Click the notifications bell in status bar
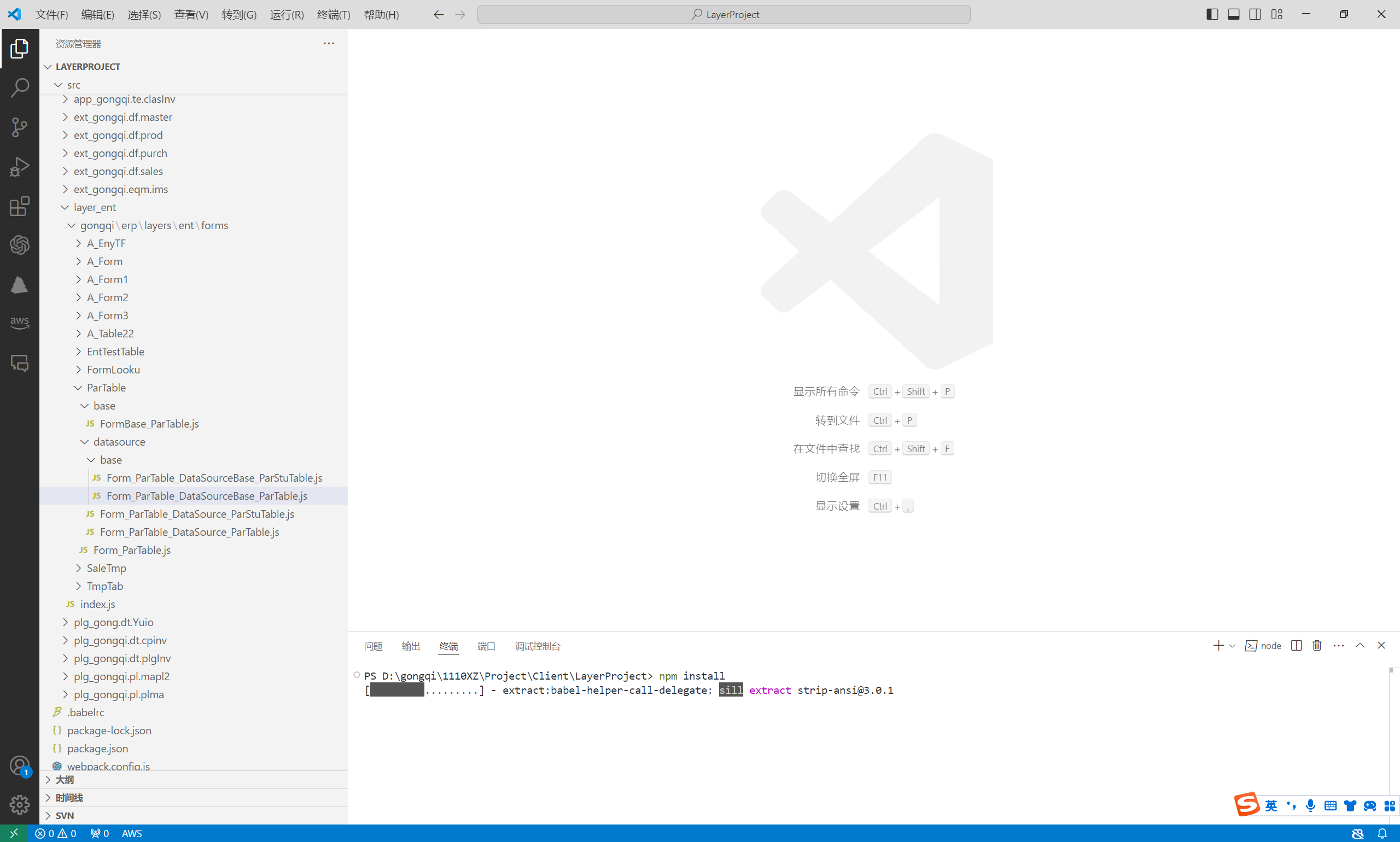Screen dimensions: 1400x842 click(1382, 833)
